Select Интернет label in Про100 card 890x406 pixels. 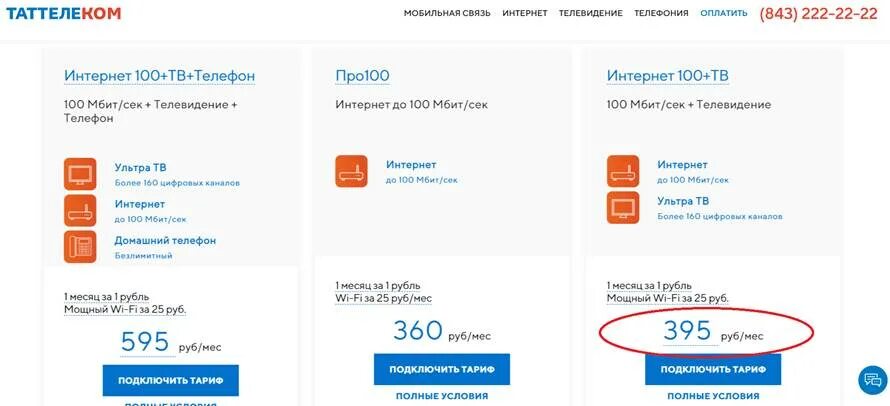click(411, 165)
